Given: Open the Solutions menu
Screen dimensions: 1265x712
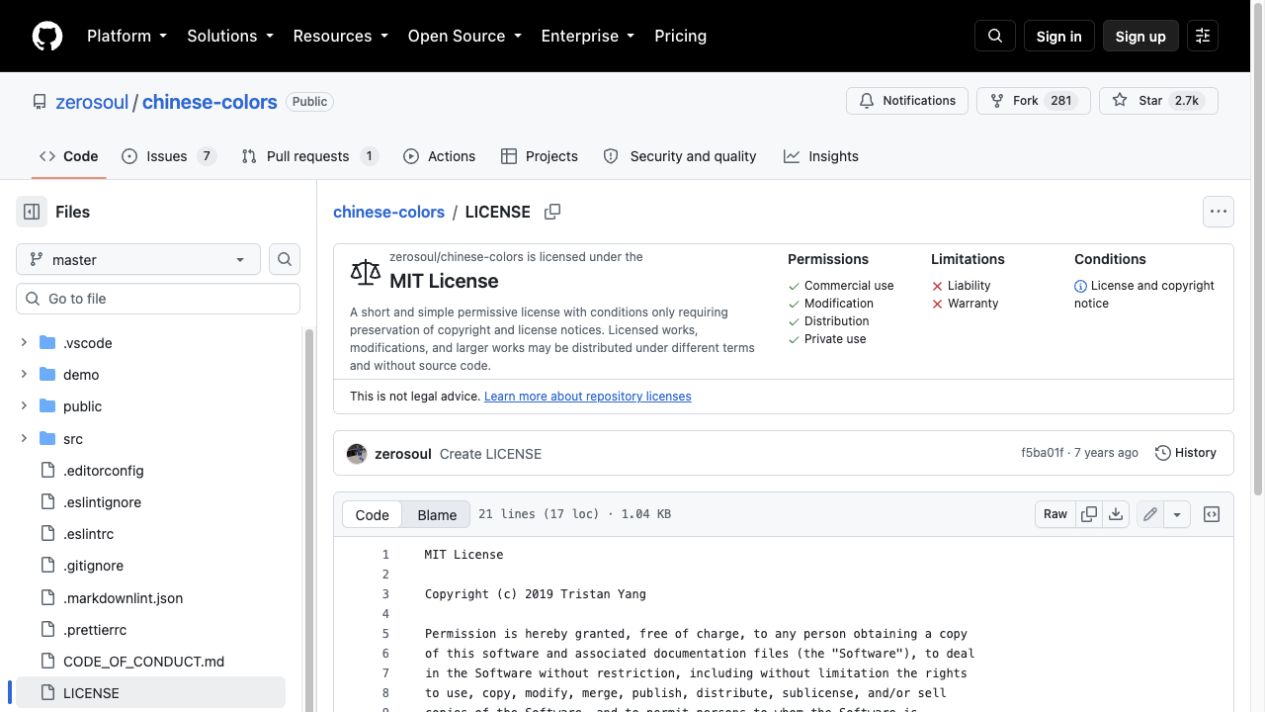Looking at the screenshot, I should [x=230, y=36].
